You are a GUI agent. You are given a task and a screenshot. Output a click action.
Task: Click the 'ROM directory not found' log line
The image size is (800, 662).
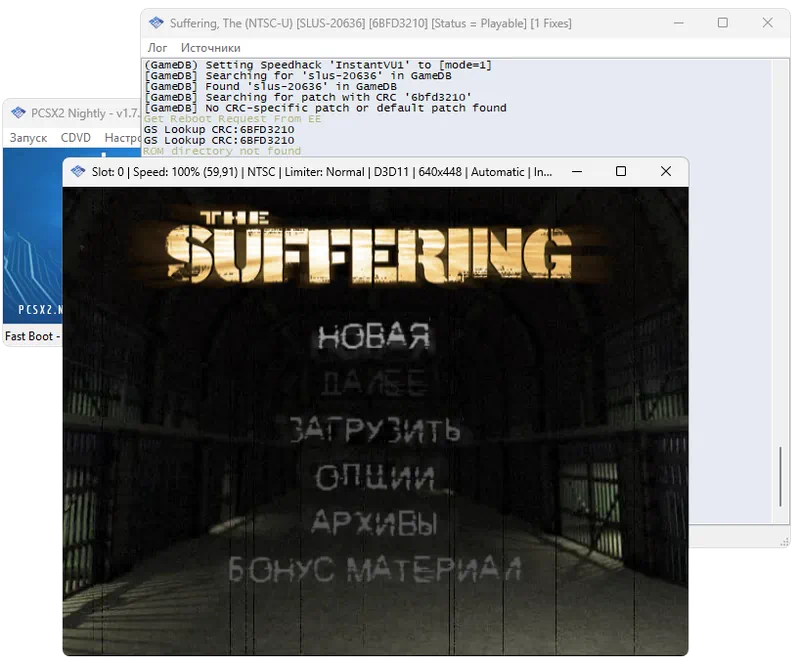(222, 151)
